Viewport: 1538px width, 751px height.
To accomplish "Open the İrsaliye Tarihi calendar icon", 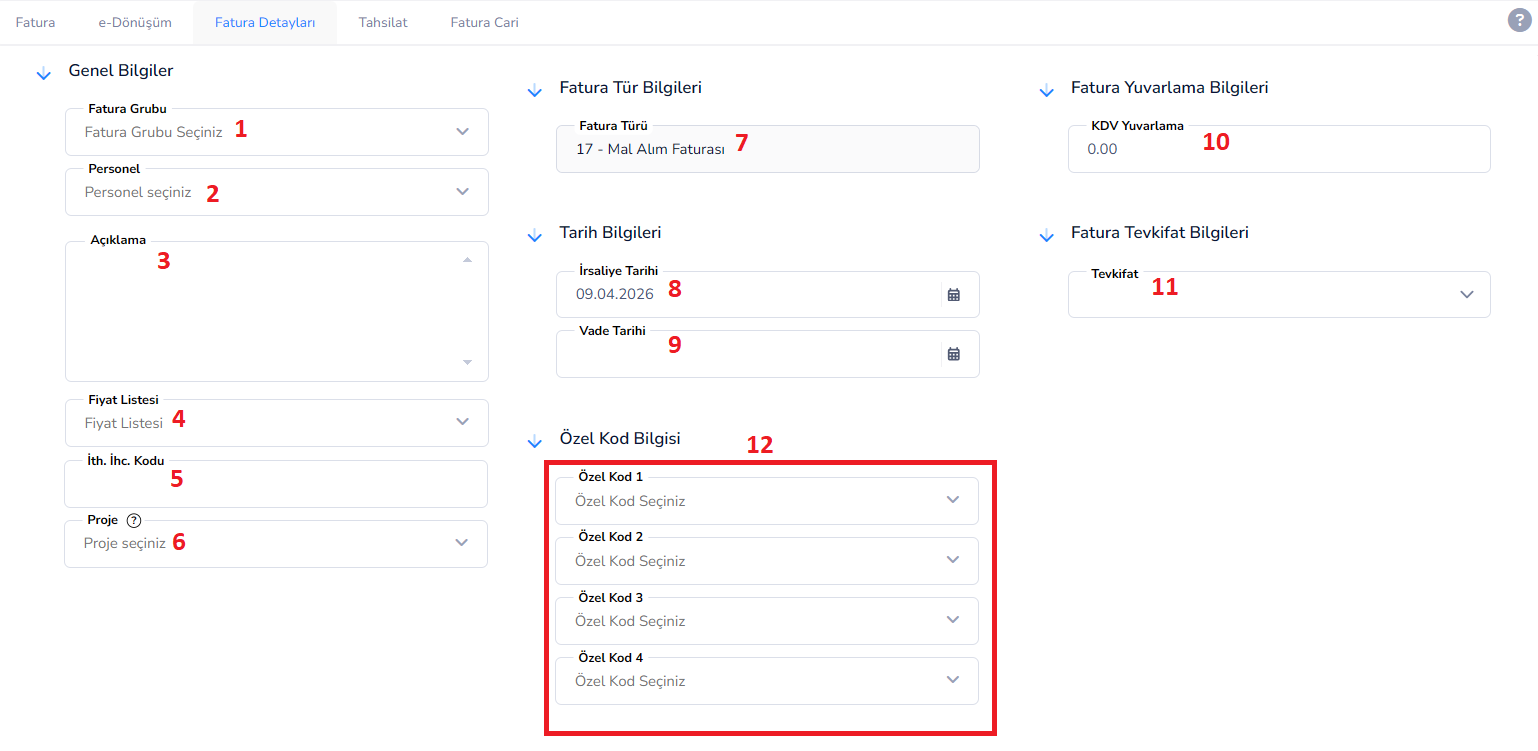I will (954, 295).
